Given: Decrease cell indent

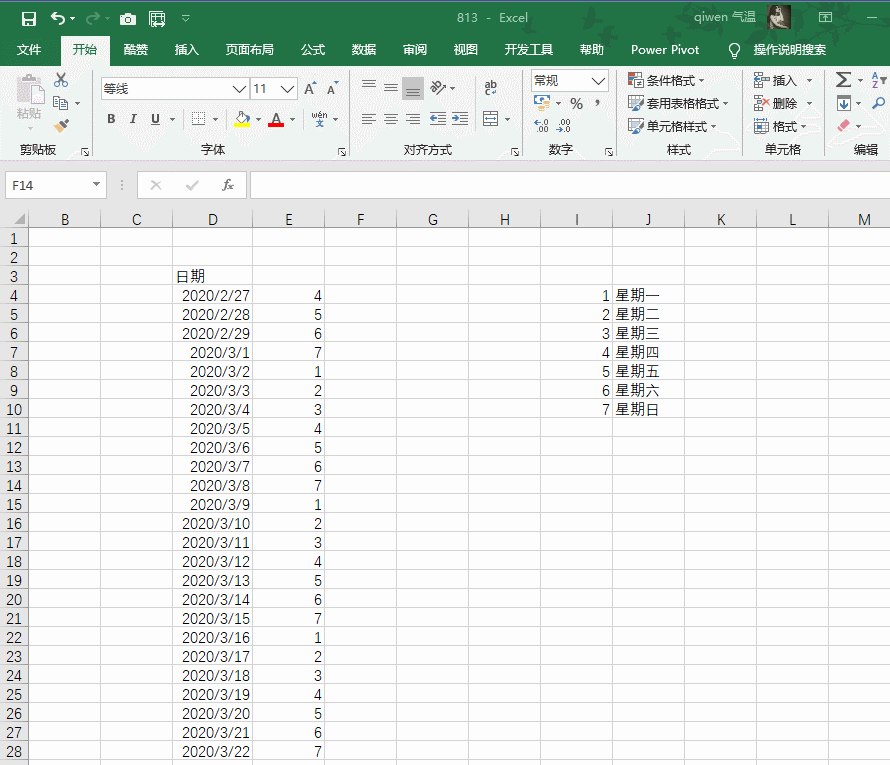Looking at the screenshot, I should coord(438,119).
